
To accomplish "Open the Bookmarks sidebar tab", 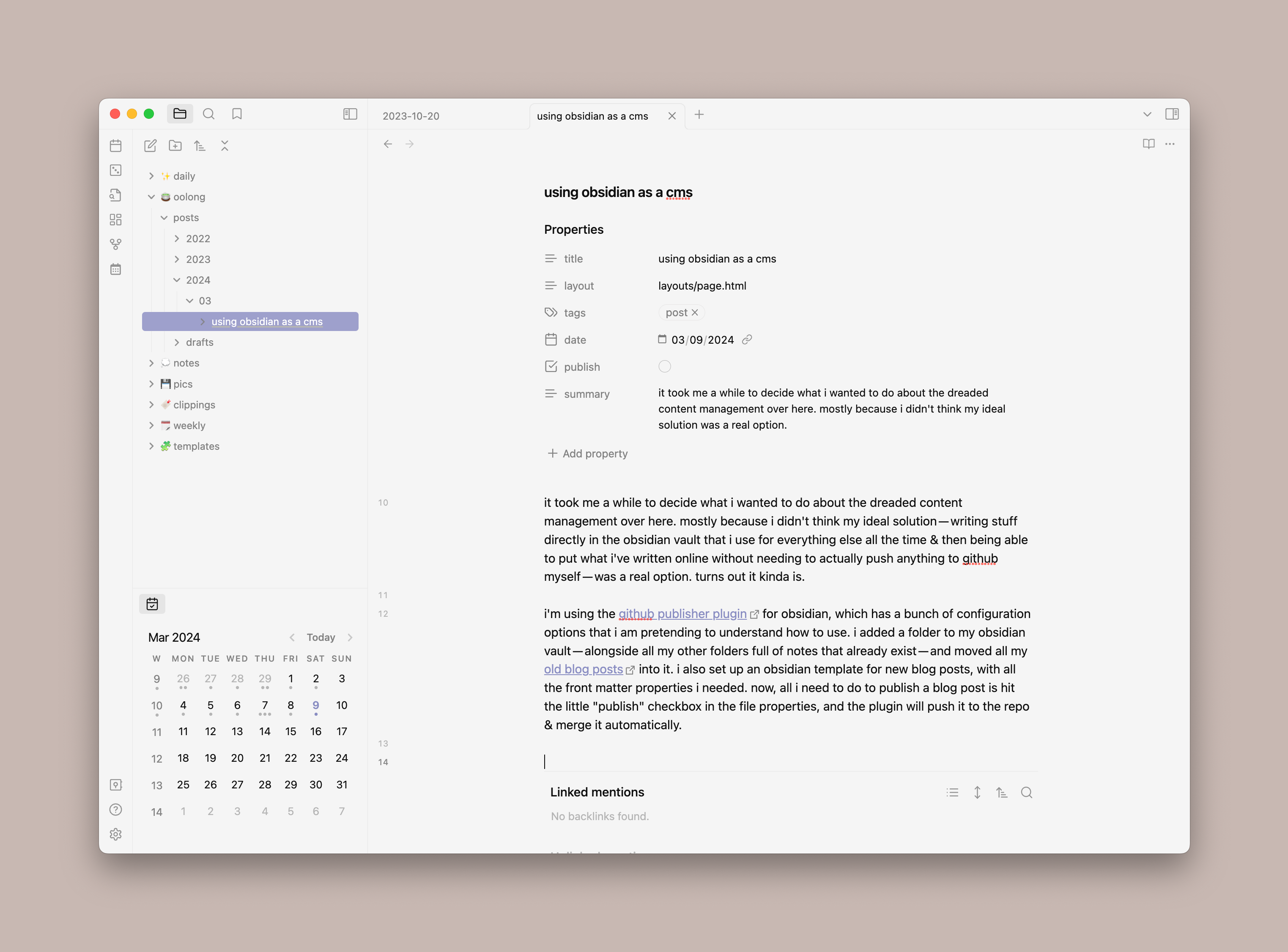I will pos(237,114).
